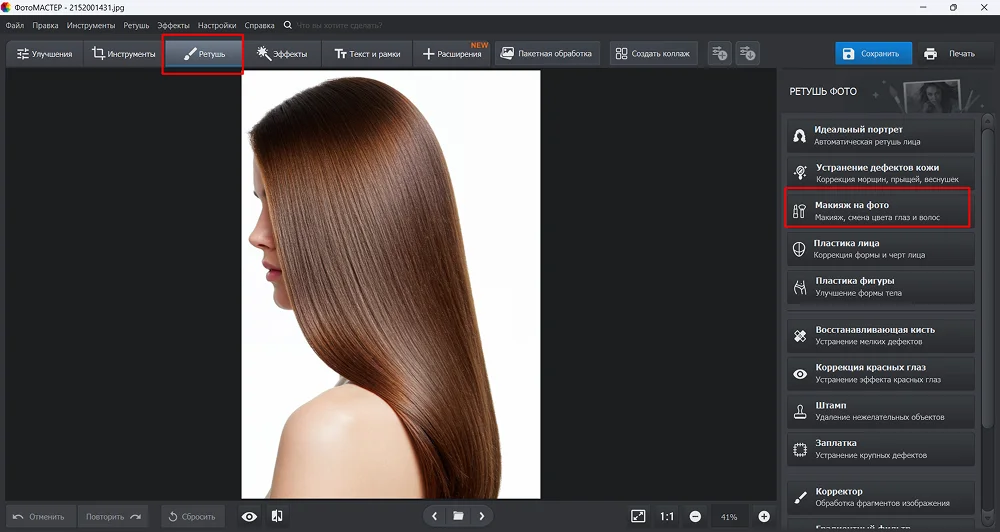Open the Расширения tab
This screenshot has height=532, width=1000.
coord(452,54)
